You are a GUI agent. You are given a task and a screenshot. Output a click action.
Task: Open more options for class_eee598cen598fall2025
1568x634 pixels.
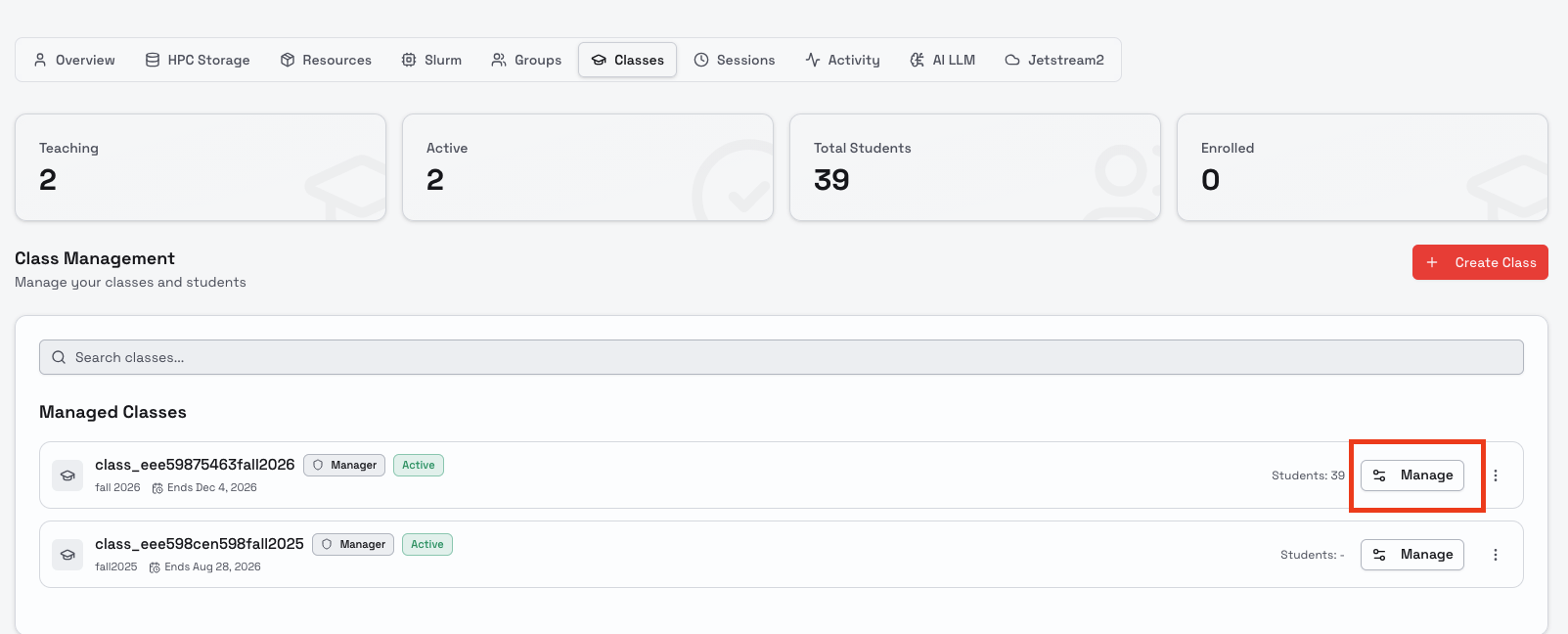point(1496,555)
